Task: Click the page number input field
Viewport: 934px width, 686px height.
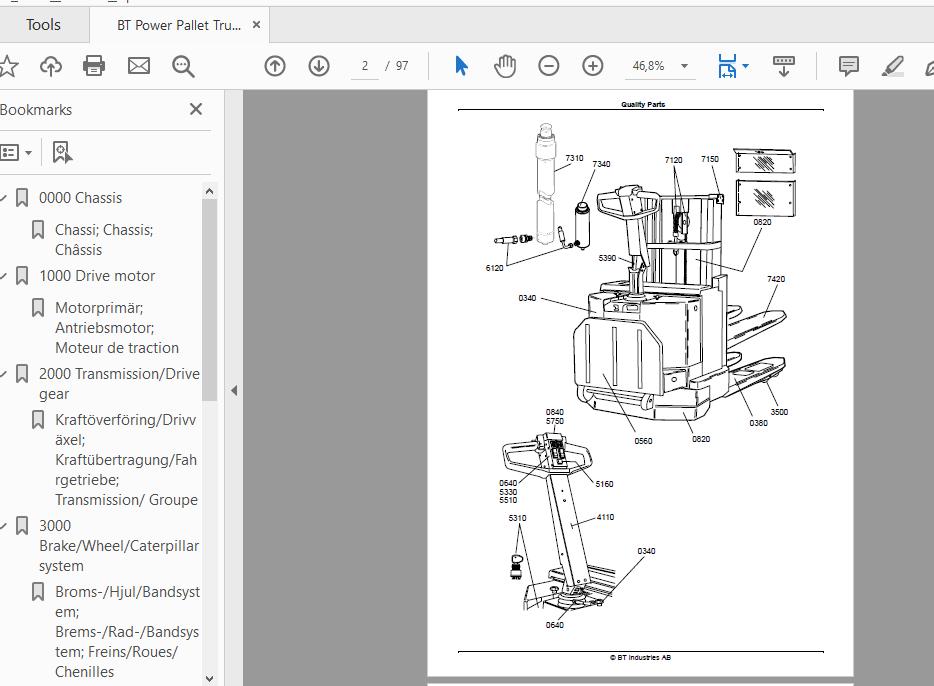Action: click(x=365, y=66)
